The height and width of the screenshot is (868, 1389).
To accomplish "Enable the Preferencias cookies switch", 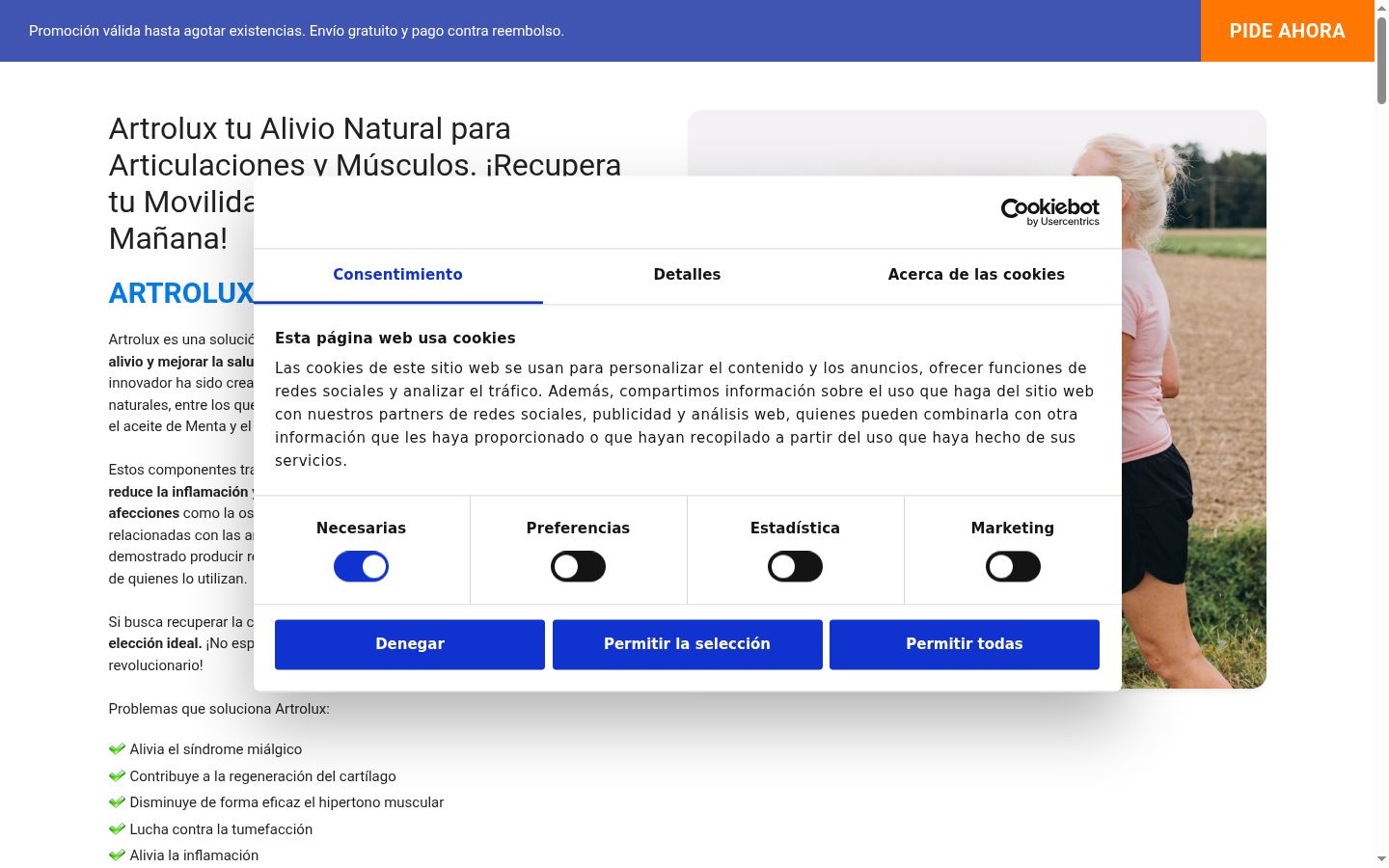I will point(578,567).
